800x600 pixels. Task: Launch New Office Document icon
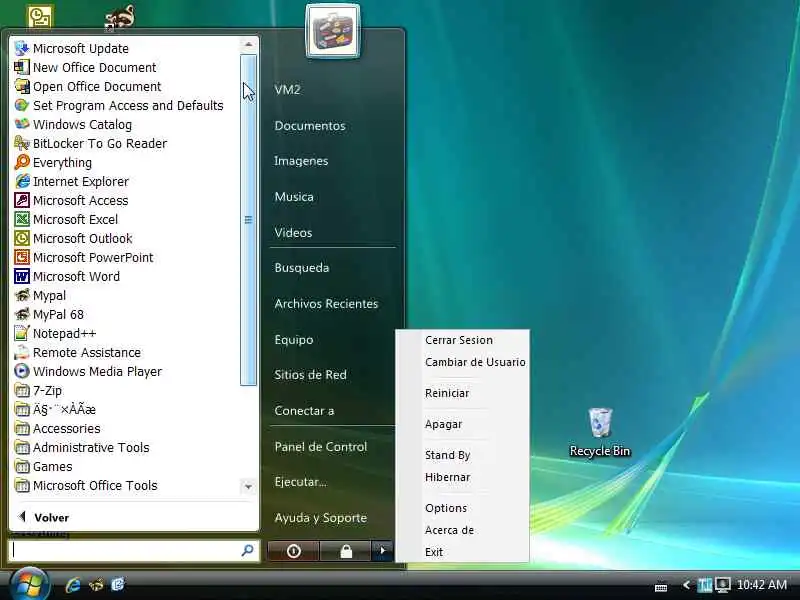[x=22, y=67]
